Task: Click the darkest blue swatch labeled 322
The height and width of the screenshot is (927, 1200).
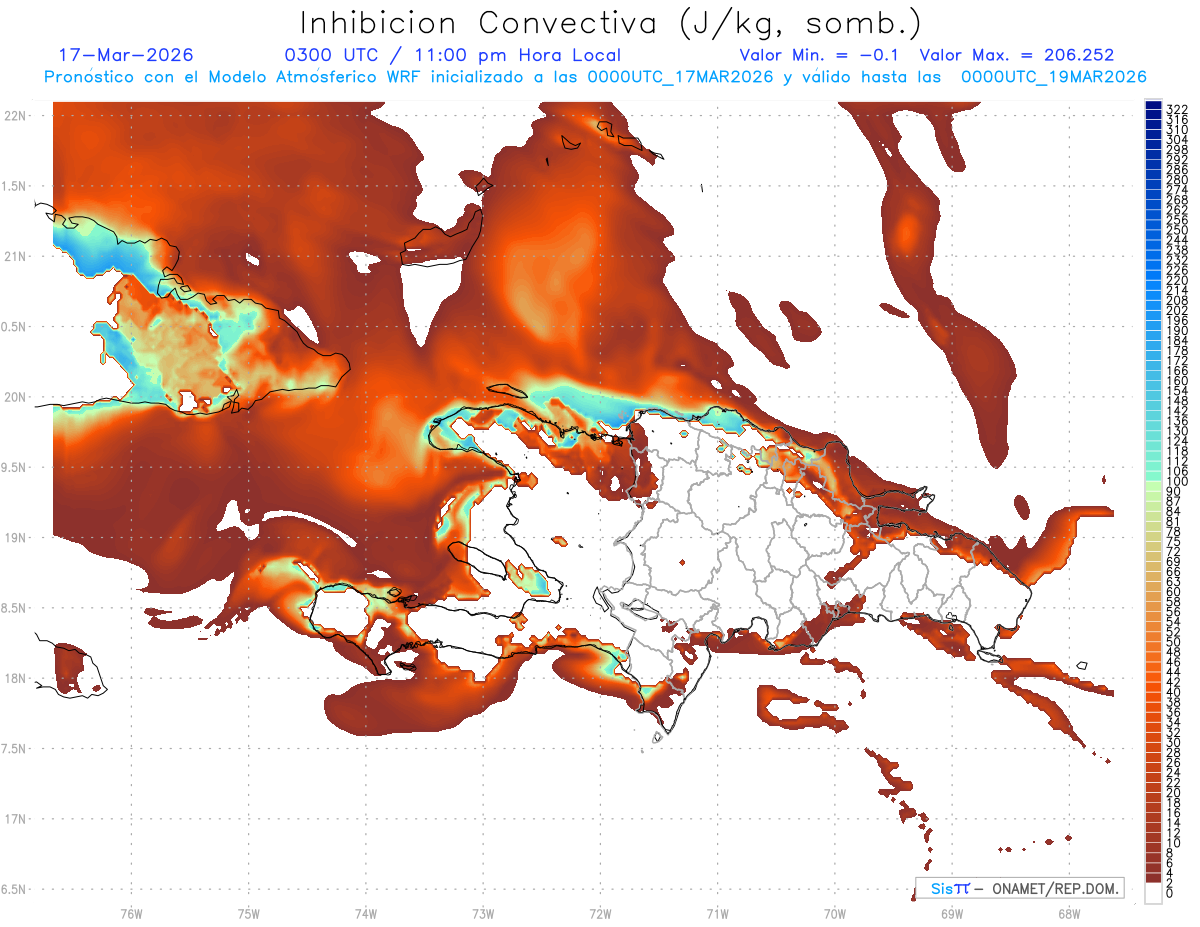Action: pos(1153,107)
